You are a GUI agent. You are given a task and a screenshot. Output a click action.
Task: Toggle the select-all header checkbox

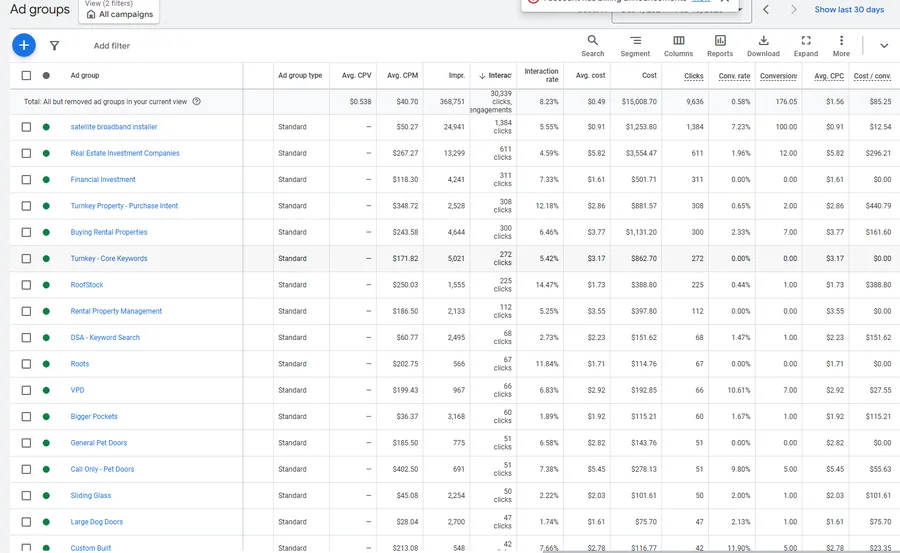click(26, 75)
